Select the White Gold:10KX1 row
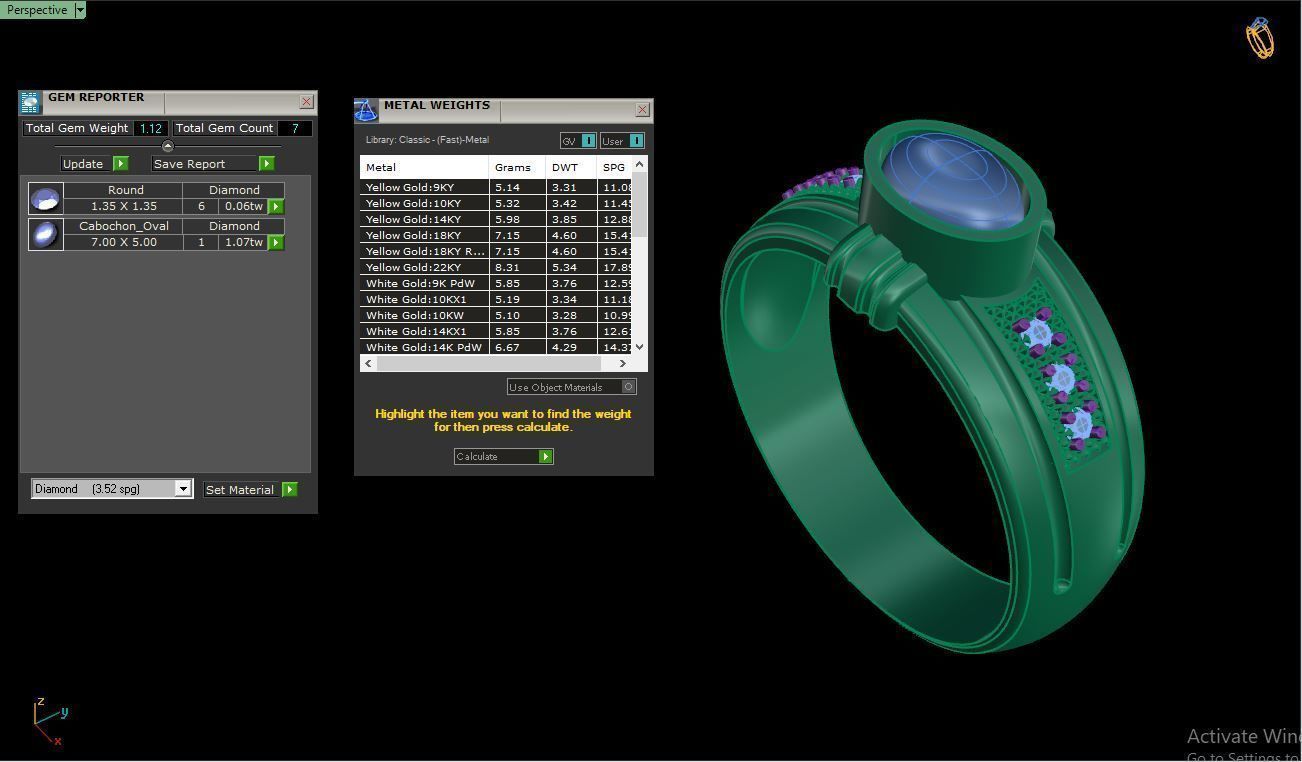The height and width of the screenshot is (762, 1302). (x=497, y=299)
